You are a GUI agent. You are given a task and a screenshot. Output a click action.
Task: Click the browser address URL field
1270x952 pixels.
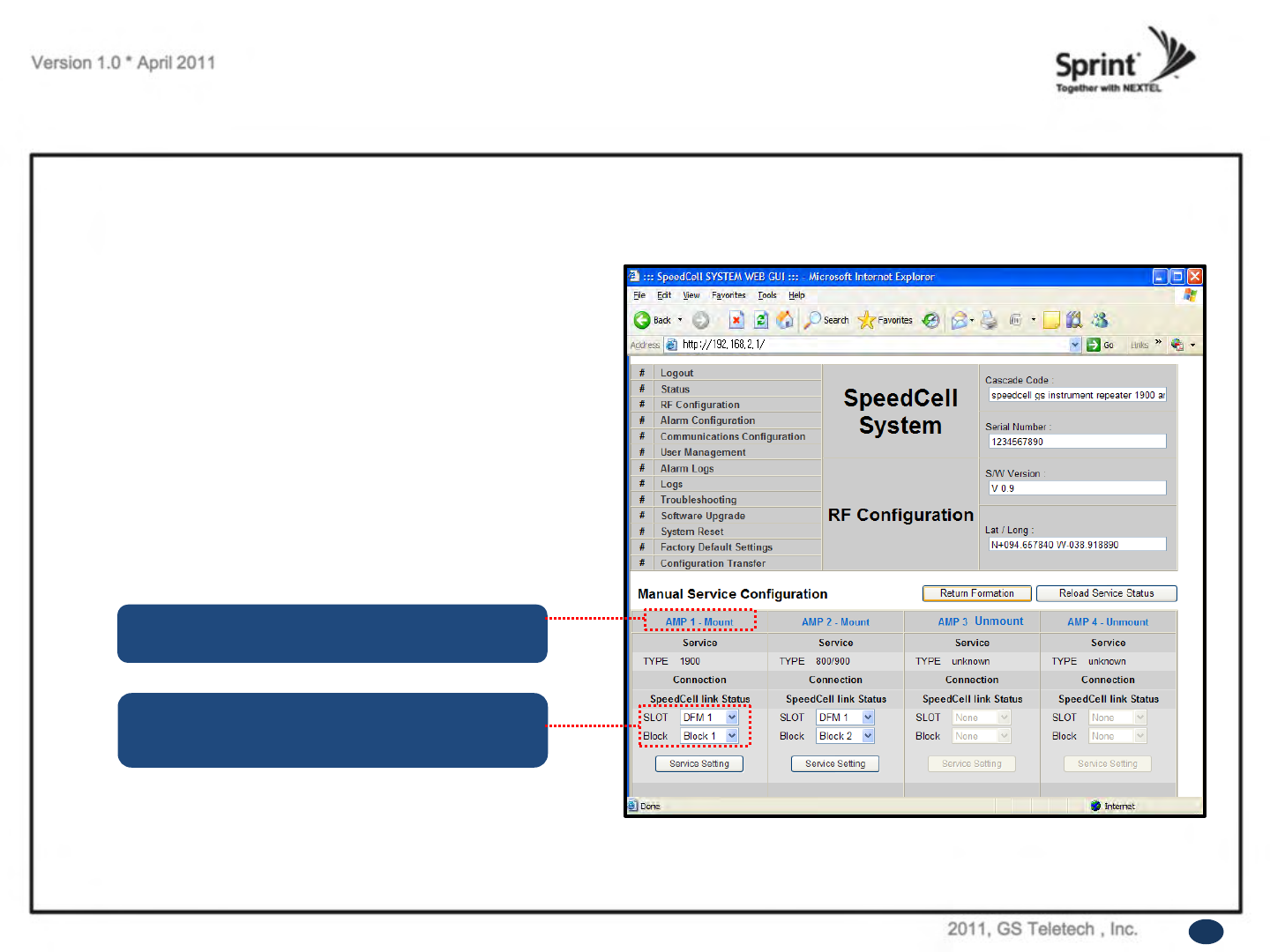[x=873, y=345]
